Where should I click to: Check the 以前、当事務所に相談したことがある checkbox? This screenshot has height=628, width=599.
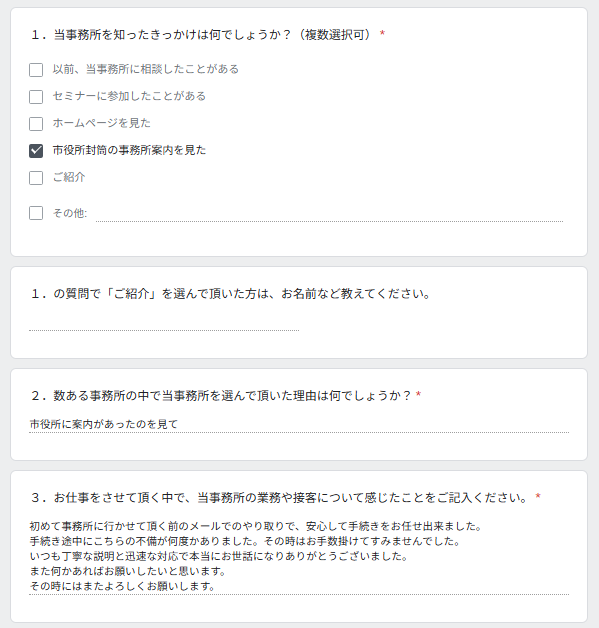[36, 70]
